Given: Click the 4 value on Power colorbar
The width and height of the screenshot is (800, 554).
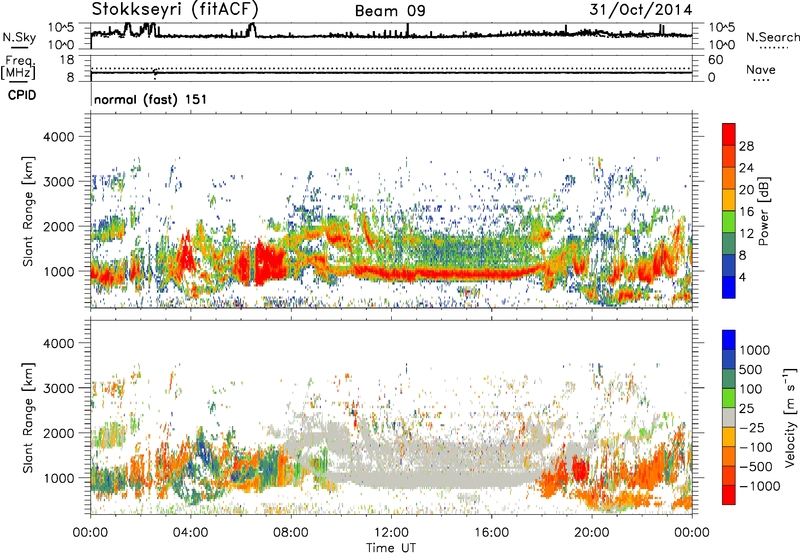Looking at the screenshot, I should pyautogui.click(x=743, y=277).
